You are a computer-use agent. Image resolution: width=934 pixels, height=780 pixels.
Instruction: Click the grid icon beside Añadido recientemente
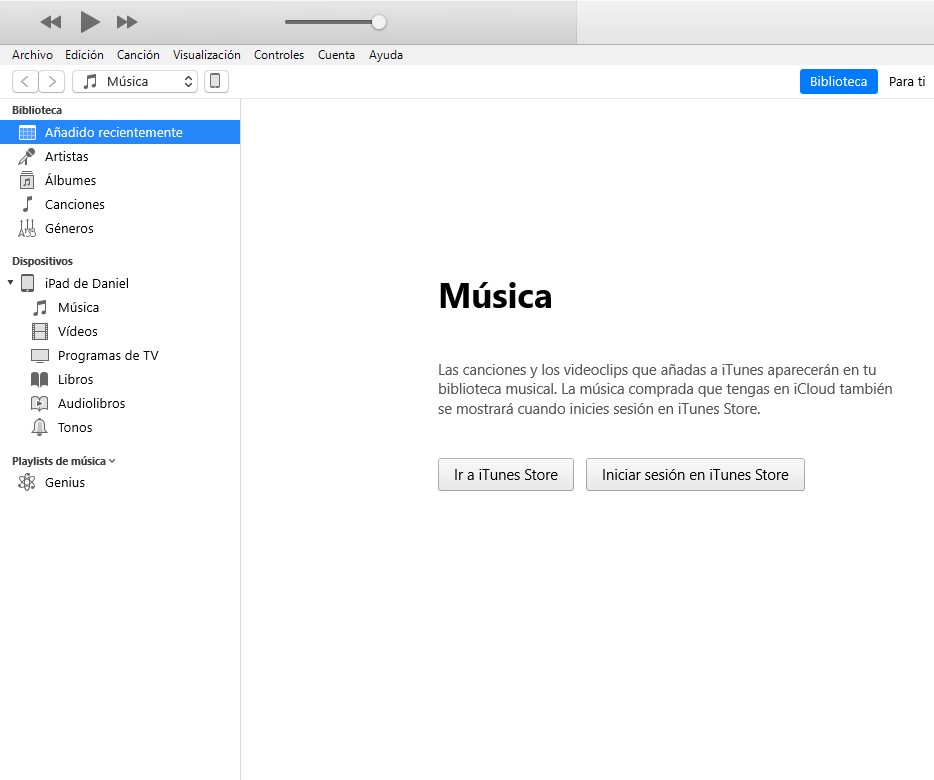[x=27, y=132]
